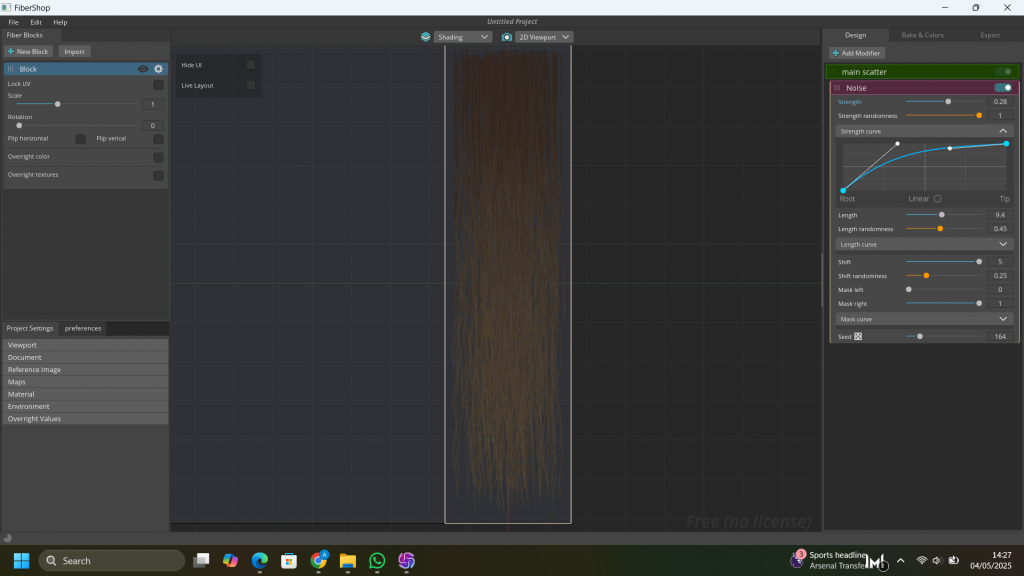Open the Edit menu
The image size is (1024, 576).
point(36,22)
